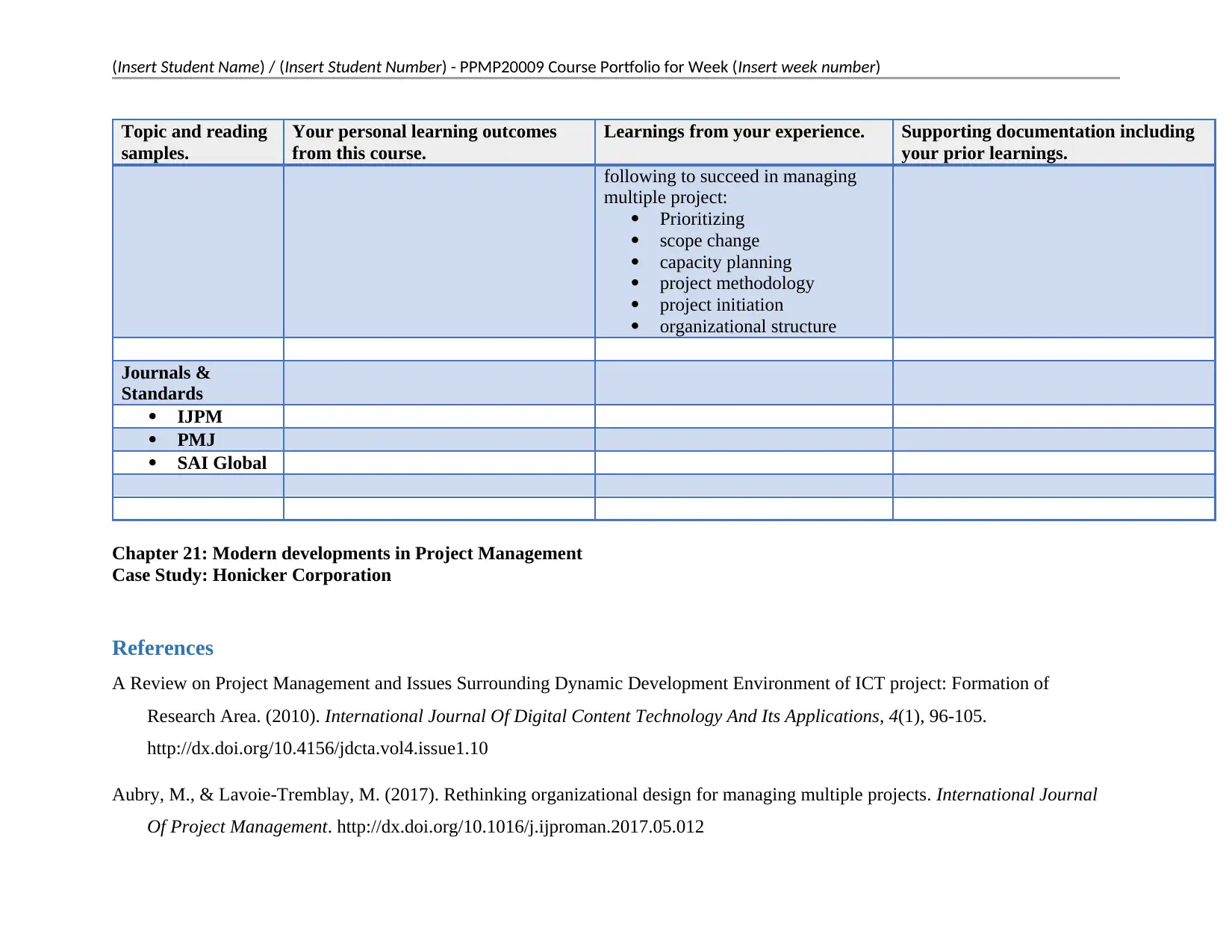Click the 'References' heading

[163, 648]
